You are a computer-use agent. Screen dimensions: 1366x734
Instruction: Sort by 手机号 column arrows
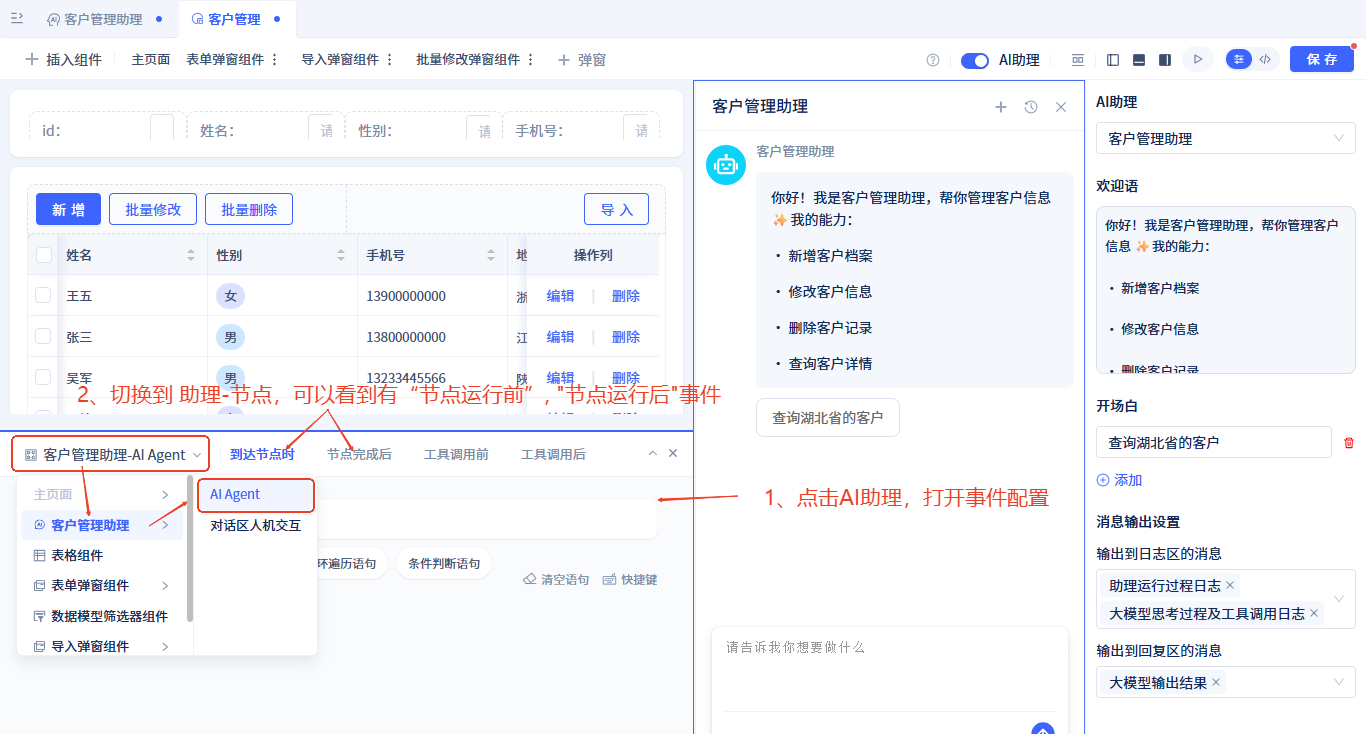point(491,255)
